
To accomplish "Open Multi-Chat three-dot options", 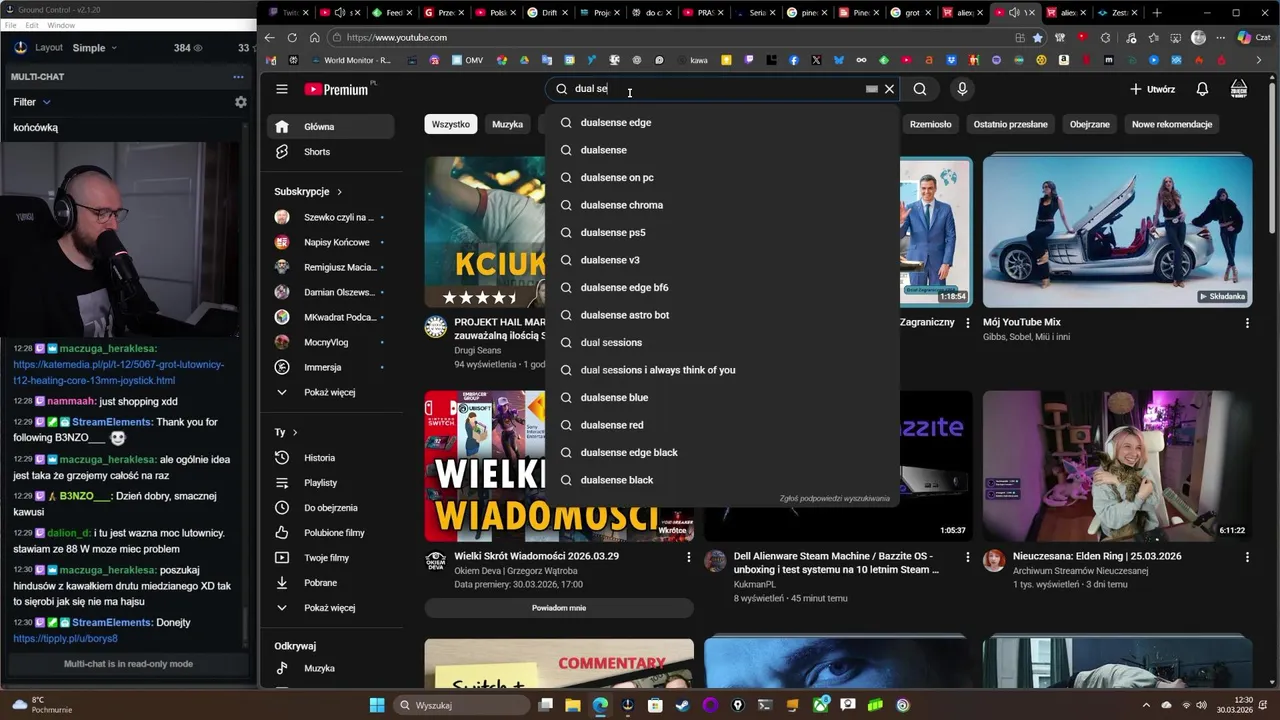I will 238,77.
